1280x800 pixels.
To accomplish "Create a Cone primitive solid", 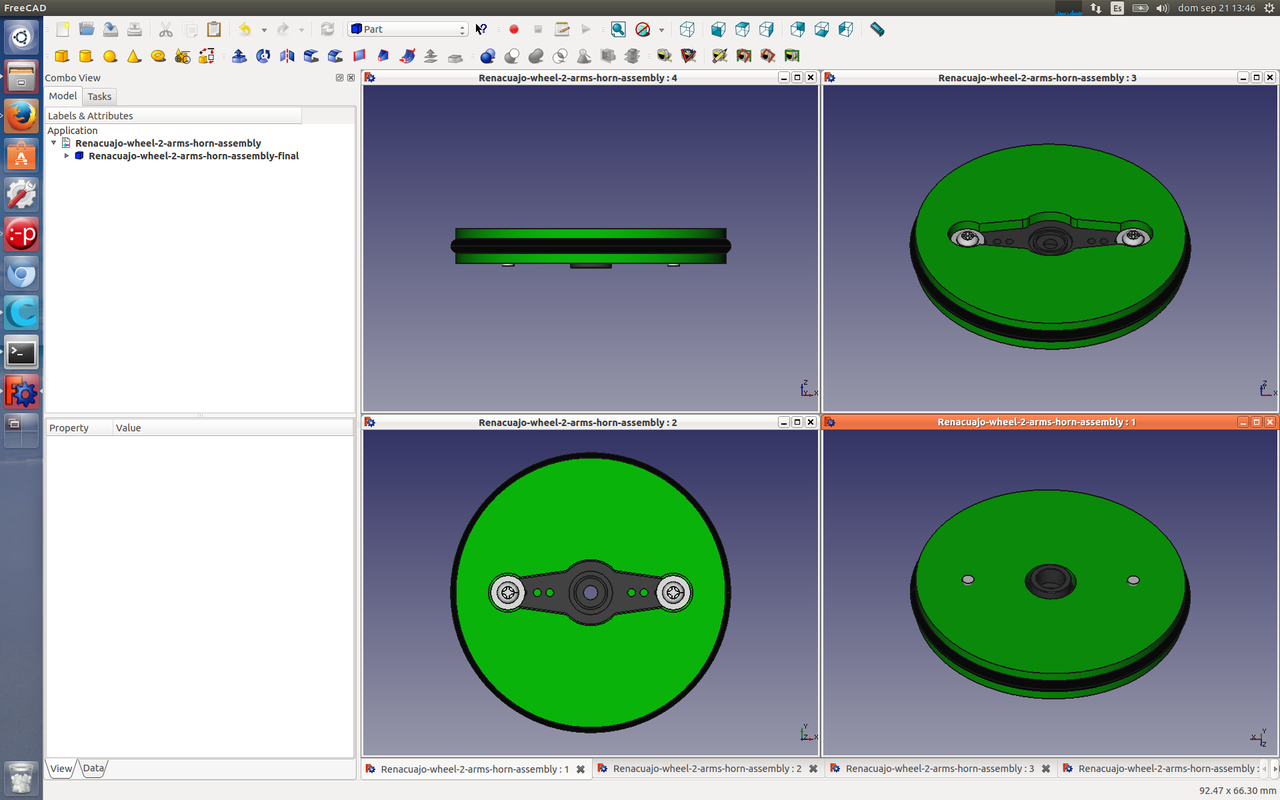I will (134, 56).
